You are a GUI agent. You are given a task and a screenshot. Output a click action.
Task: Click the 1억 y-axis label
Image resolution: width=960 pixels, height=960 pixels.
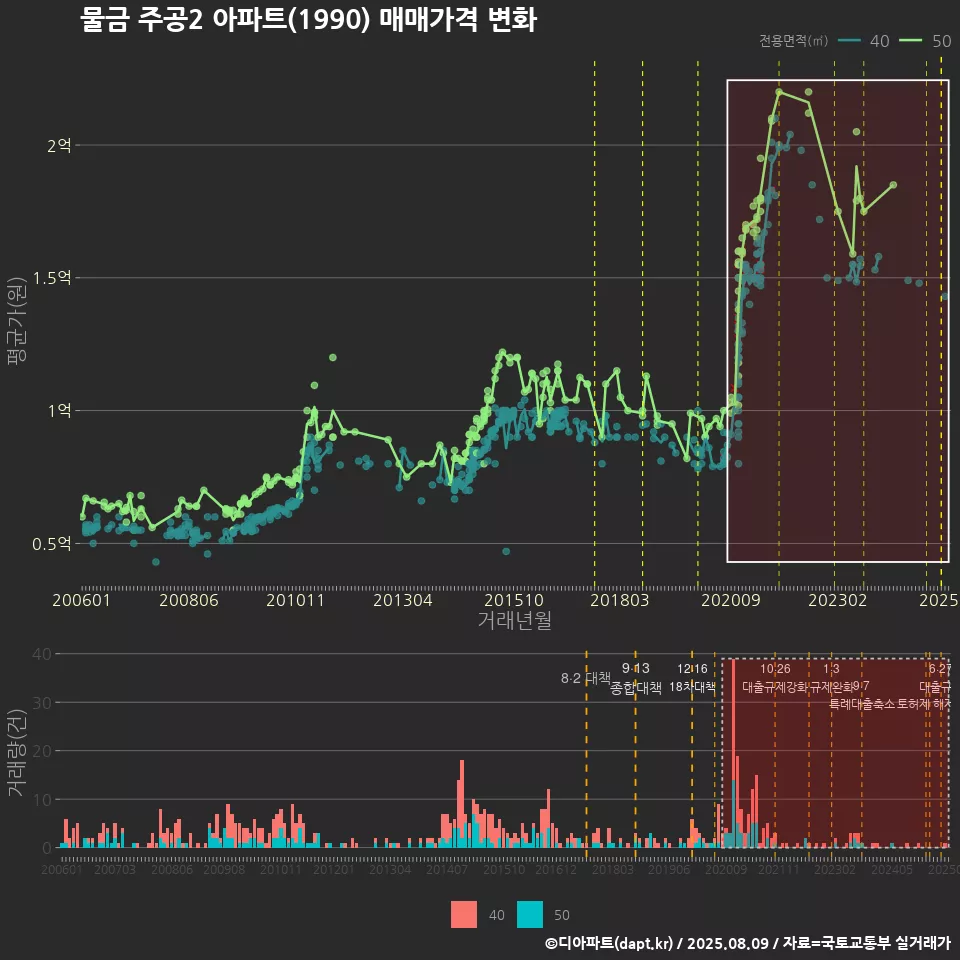point(59,410)
